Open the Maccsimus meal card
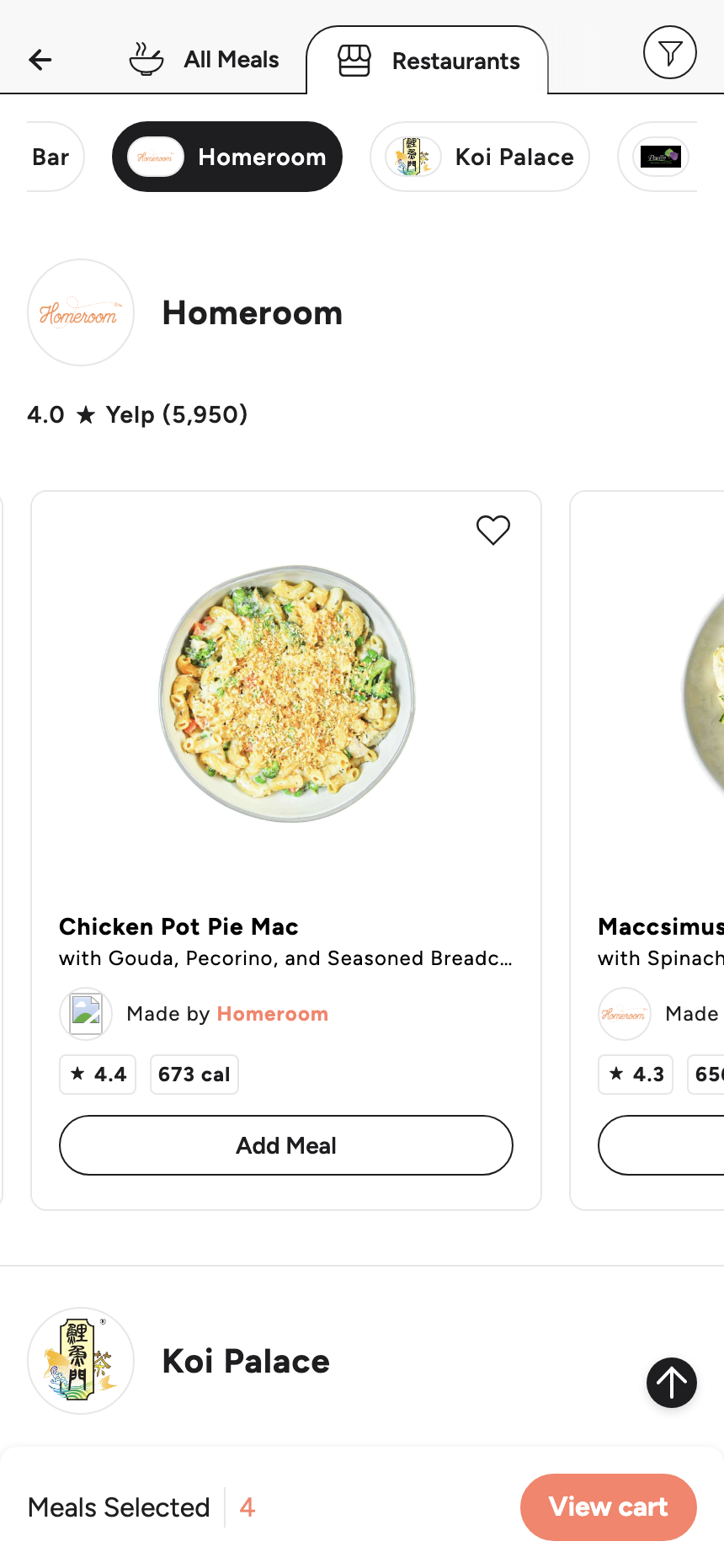This screenshot has height=1568, width=724. (647, 851)
